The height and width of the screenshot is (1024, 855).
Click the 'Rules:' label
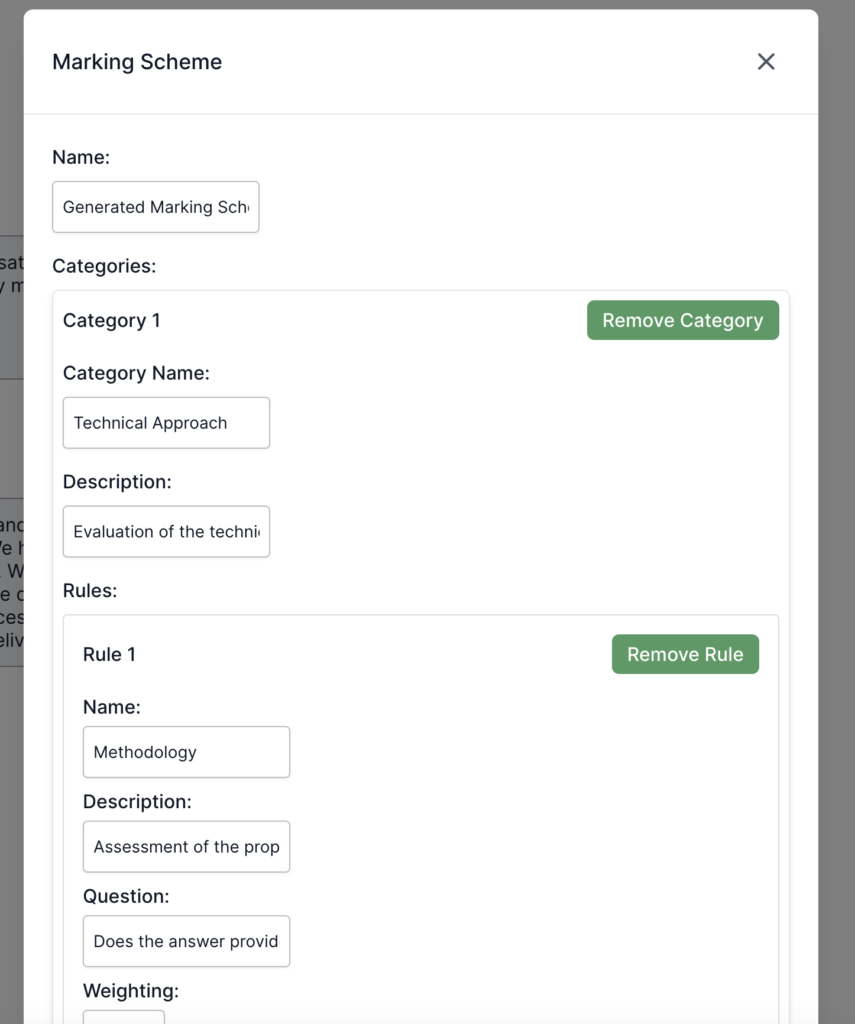pyautogui.click(x=90, y=591)
